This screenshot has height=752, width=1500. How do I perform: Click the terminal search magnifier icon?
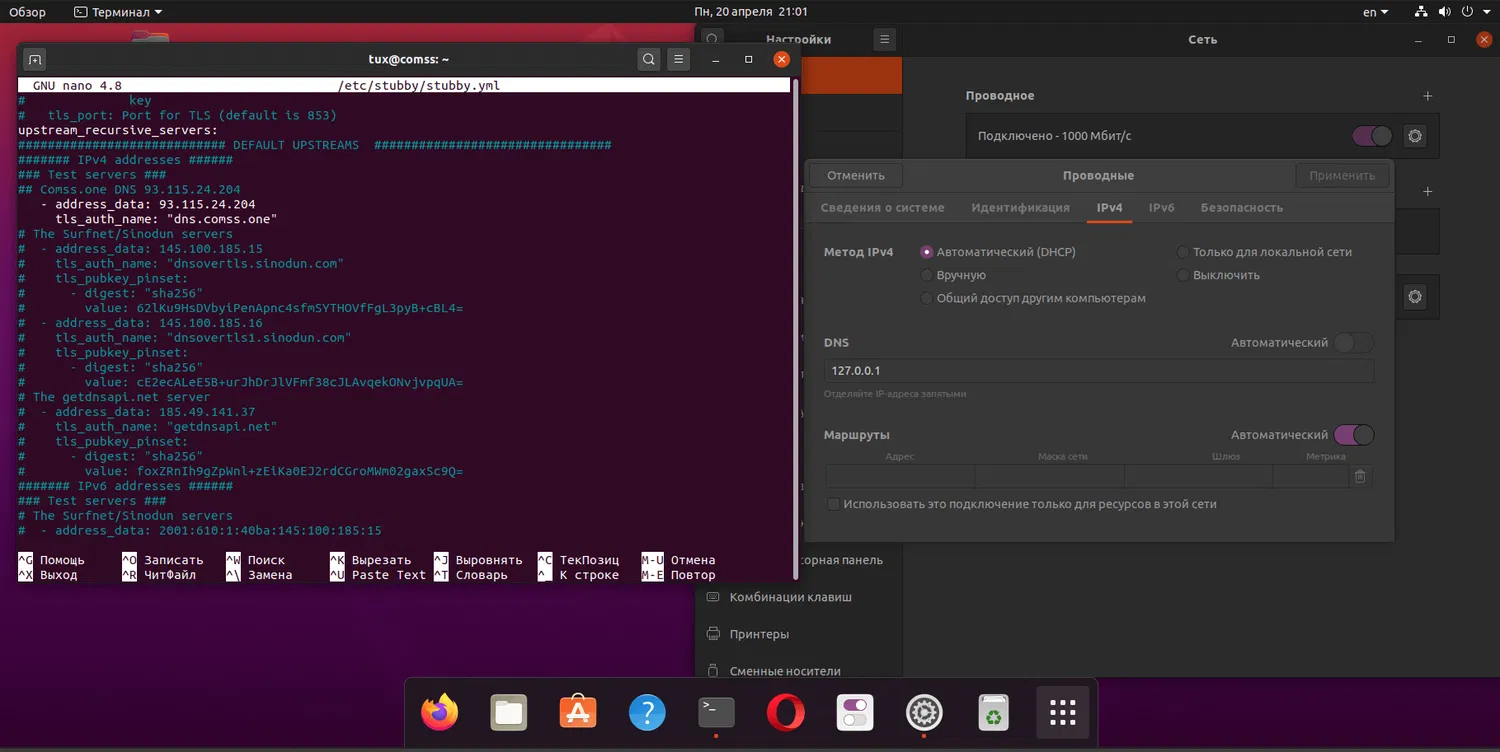pos(649,60)
